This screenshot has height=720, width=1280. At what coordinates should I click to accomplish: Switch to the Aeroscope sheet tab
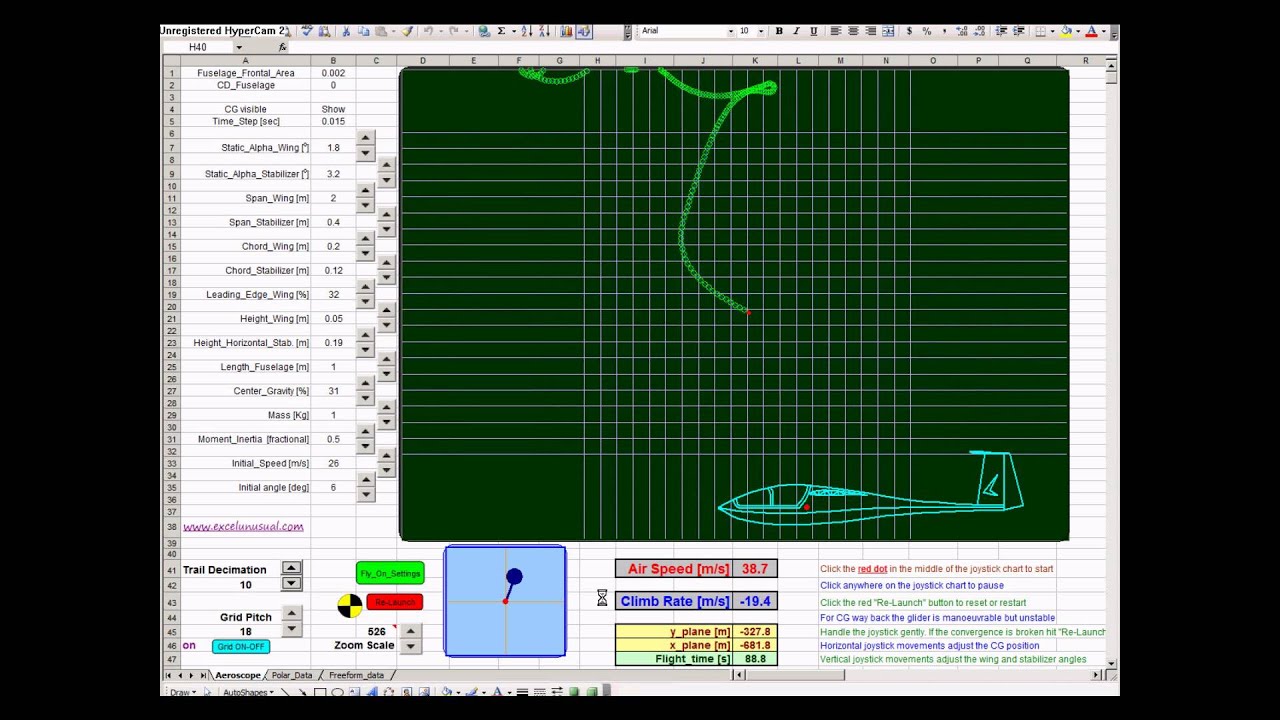pos(238,675)
